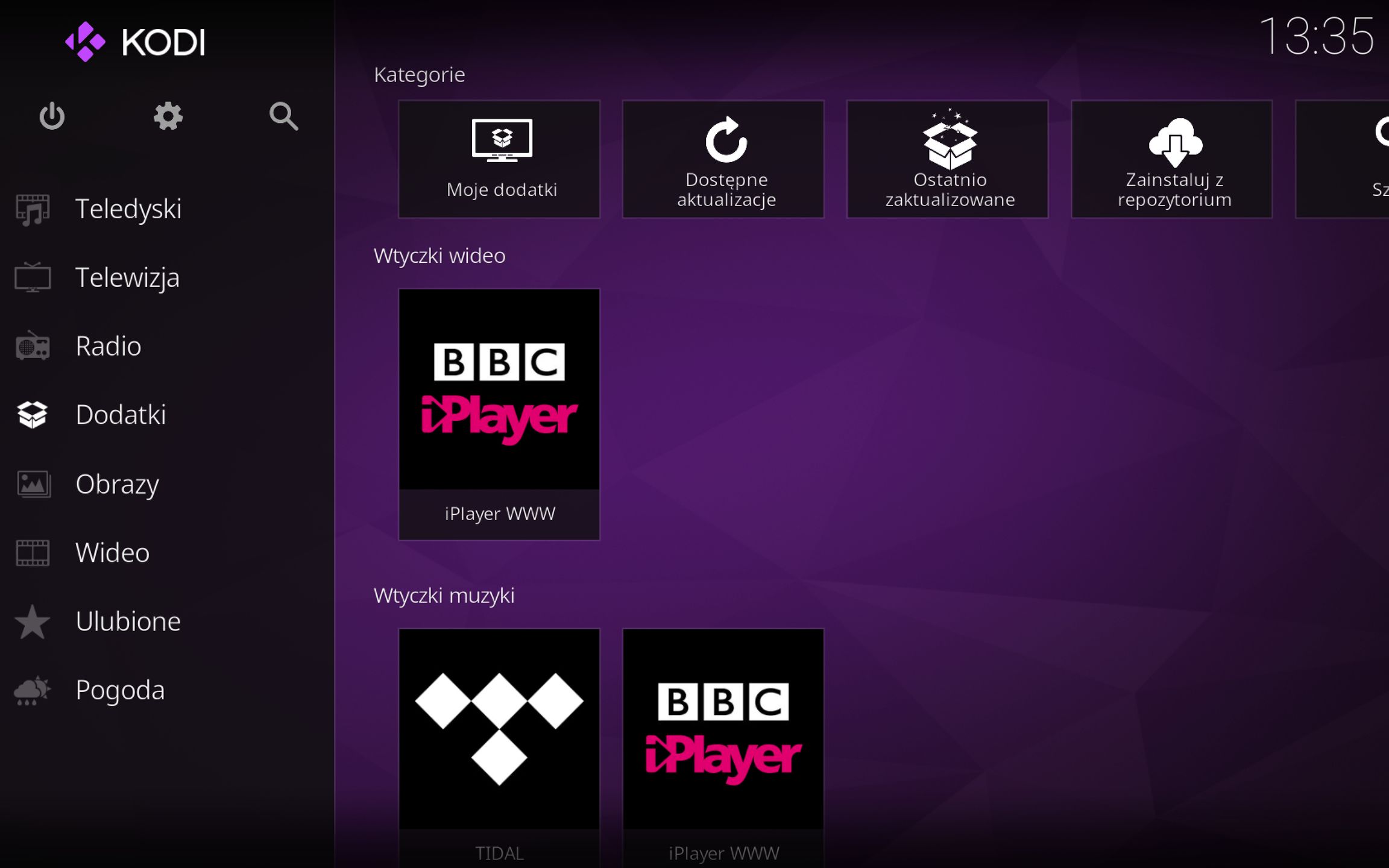
Task: Click the Obrazy pictures icon
Action: coord(33,484)
